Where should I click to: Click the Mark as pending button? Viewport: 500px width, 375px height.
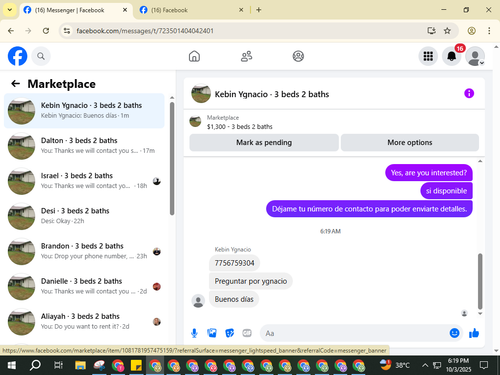coord(264,143)
